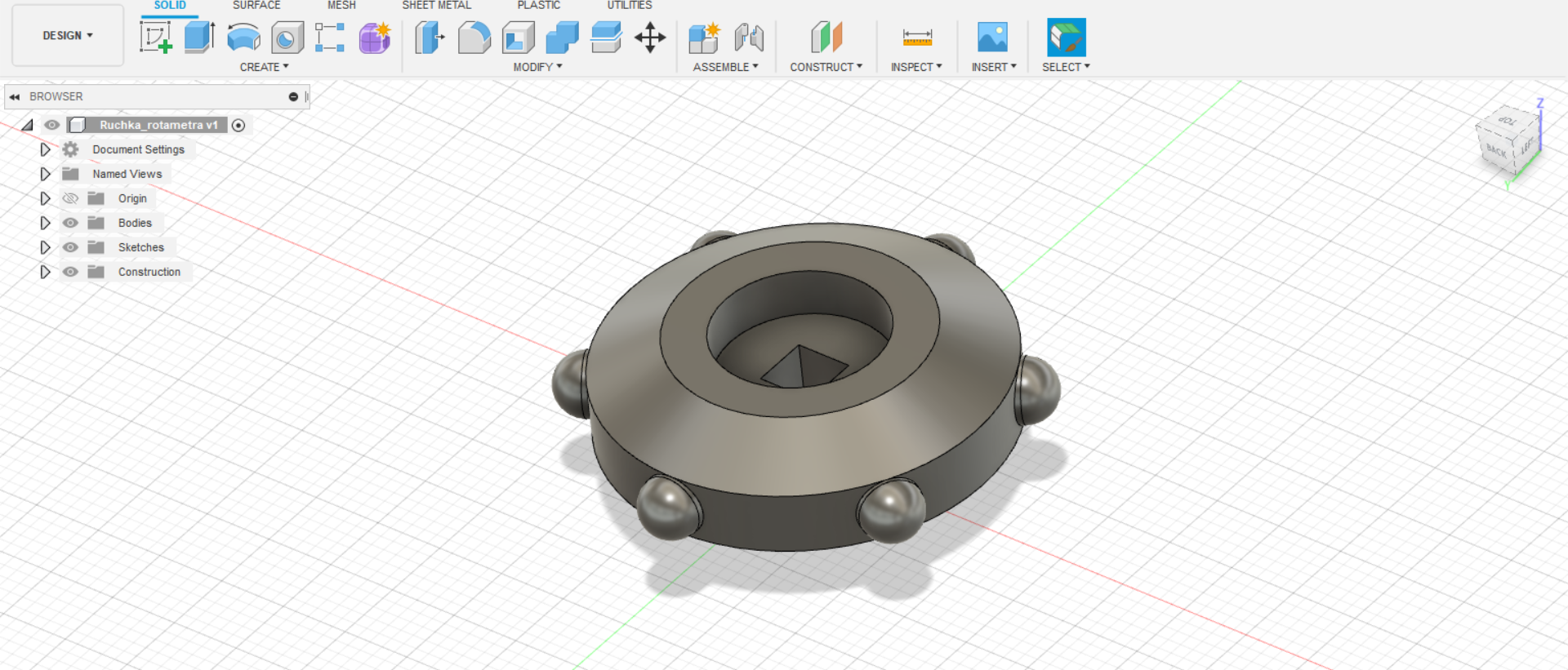The height and width of the screenshot is (670, 1568).
Task: Click the Create Sketch icon
Action: tap(155, 38)
